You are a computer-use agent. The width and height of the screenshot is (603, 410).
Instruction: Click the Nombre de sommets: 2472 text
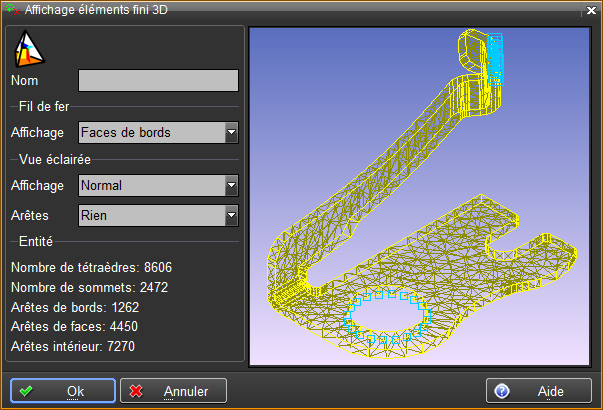(x=90, y=287)
